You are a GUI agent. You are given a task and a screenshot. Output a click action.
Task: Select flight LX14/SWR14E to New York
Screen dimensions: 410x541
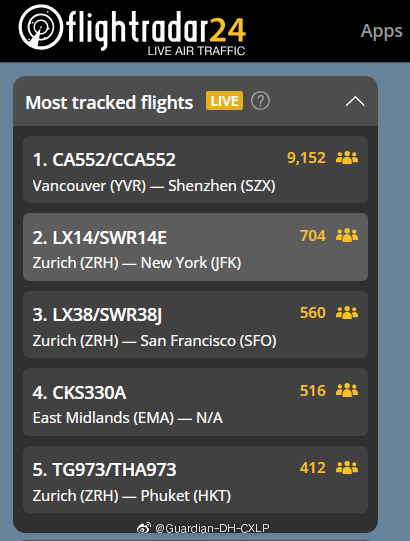[x=195, y=247]
